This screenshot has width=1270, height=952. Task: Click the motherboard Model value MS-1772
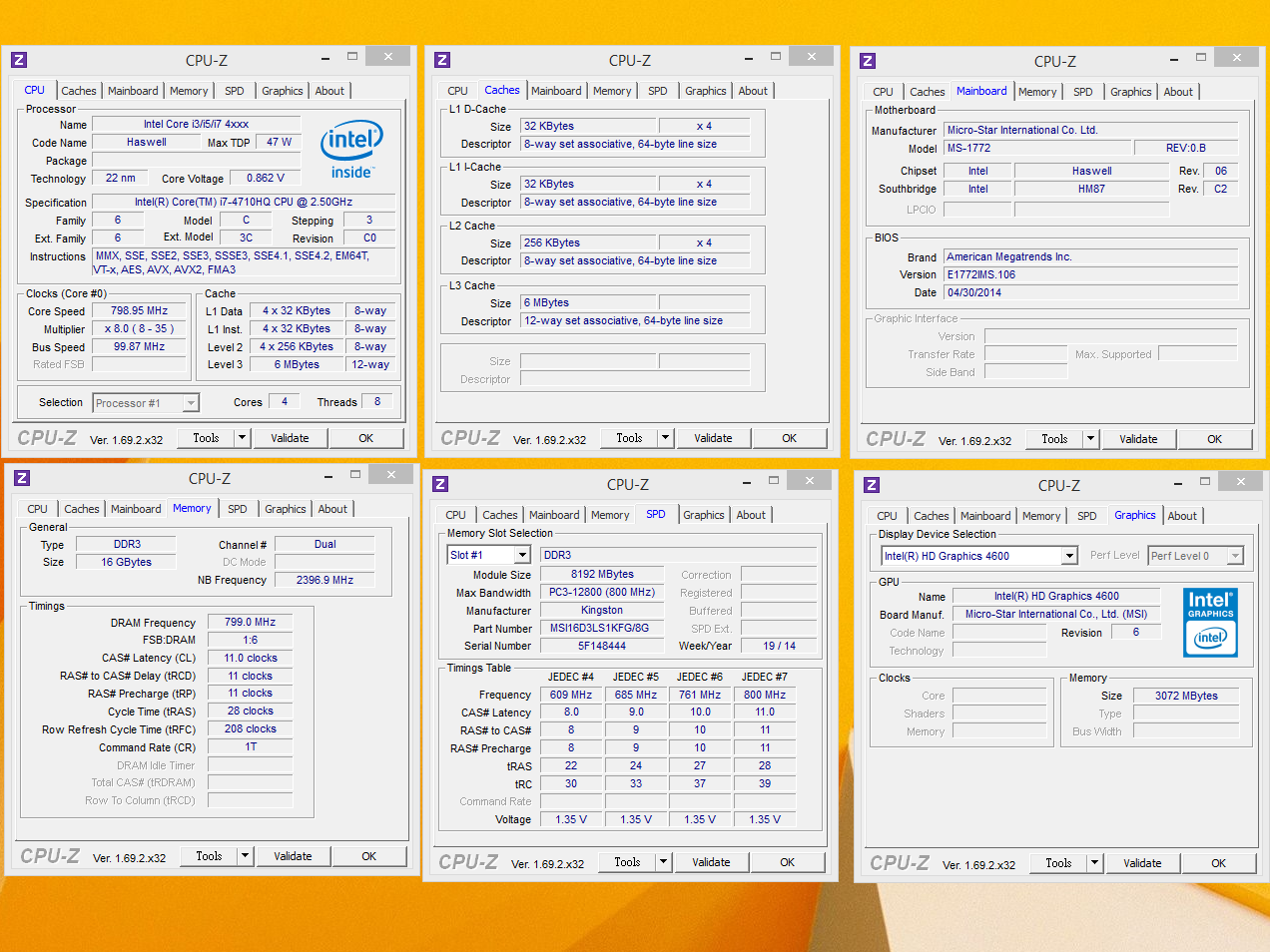click(1038, 148)
